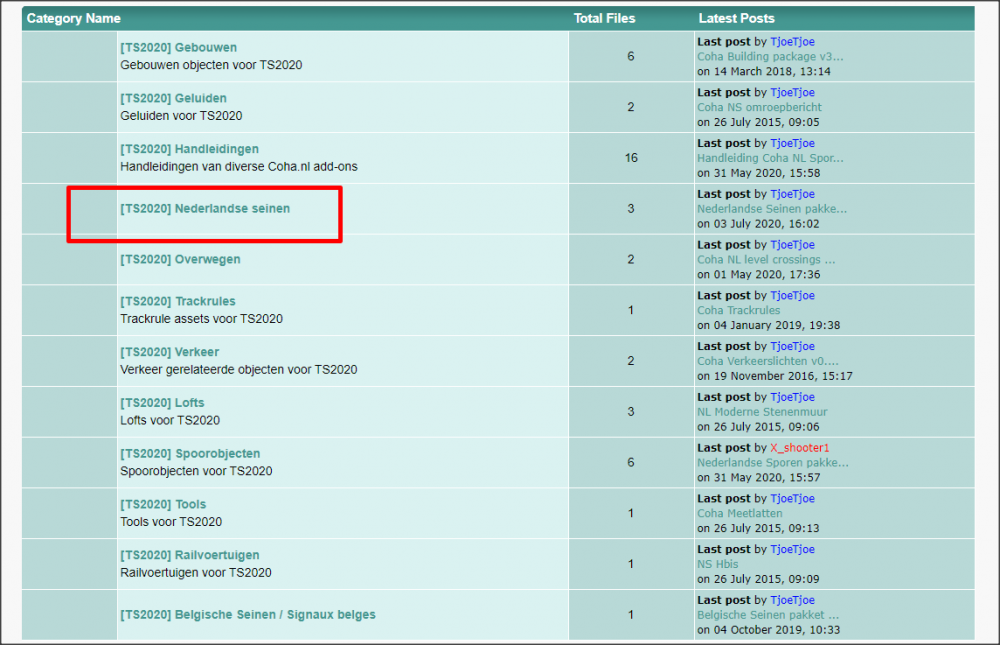Click the [TS2020] Nederlandse seinen link

(205, 209)
